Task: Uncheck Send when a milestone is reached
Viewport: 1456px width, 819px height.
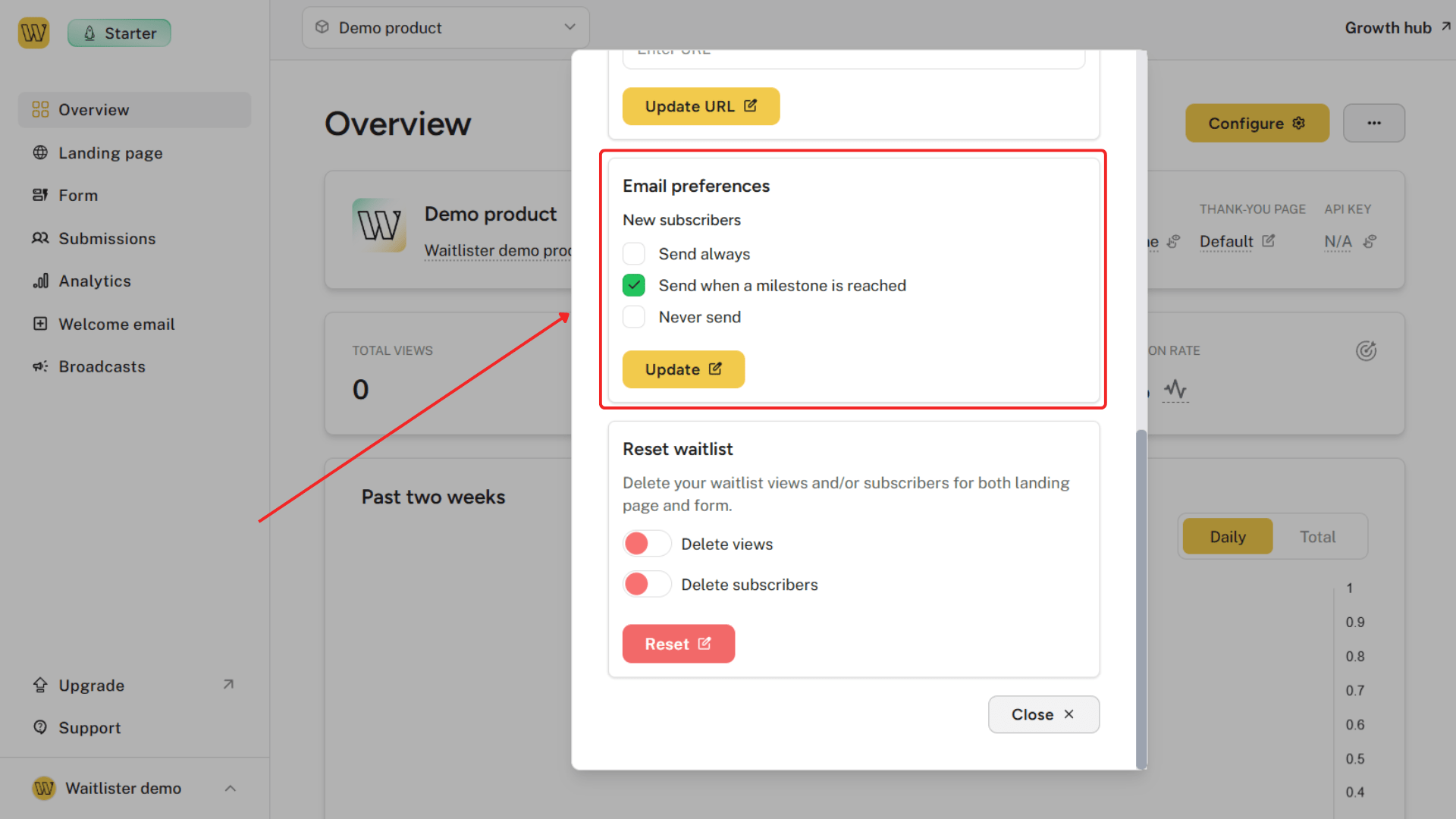Action: click(x=633, y=285)
